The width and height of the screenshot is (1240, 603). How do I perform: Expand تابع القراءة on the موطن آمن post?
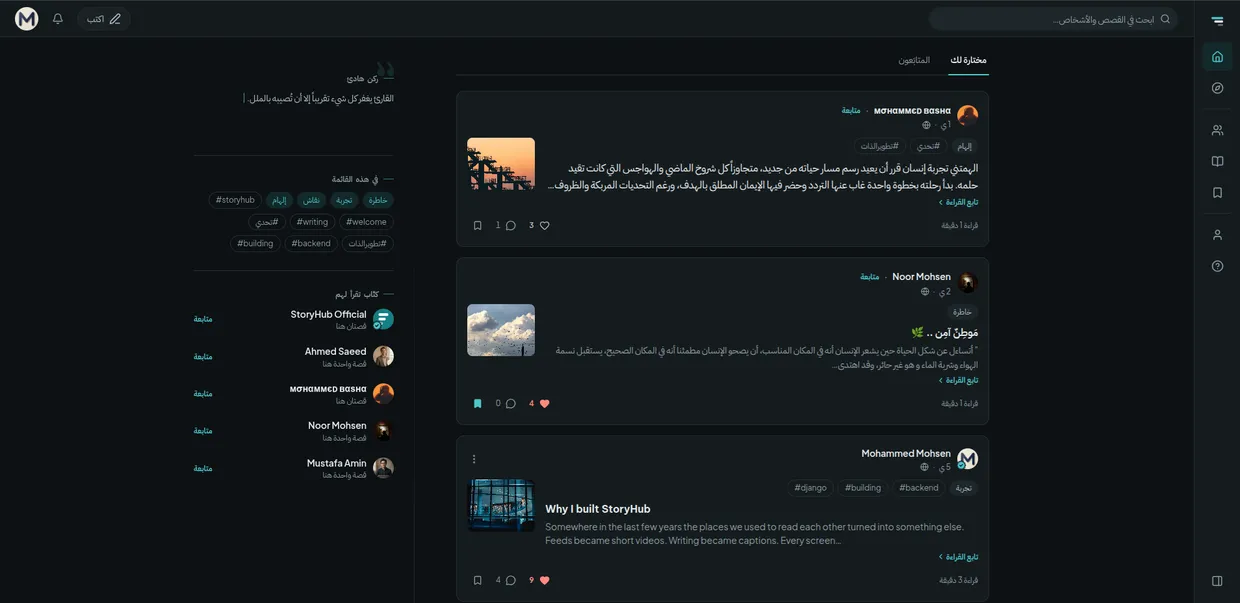(958, 380)
